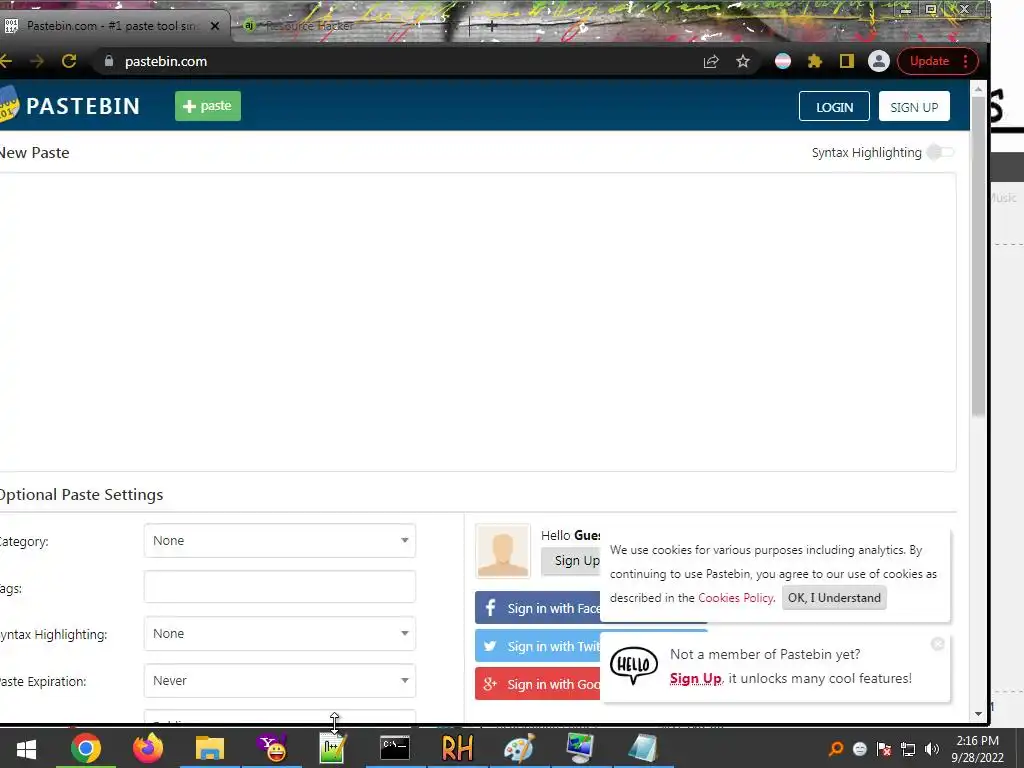Reload the page with the refresh icon
Image resolution: width=1024 pixels, height=768 pixels.
pos(69,61)
